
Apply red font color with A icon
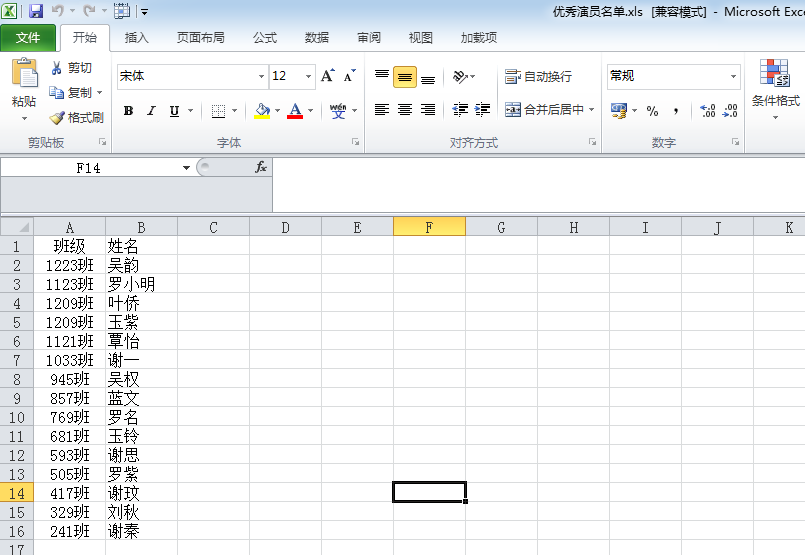pos(295,111)
